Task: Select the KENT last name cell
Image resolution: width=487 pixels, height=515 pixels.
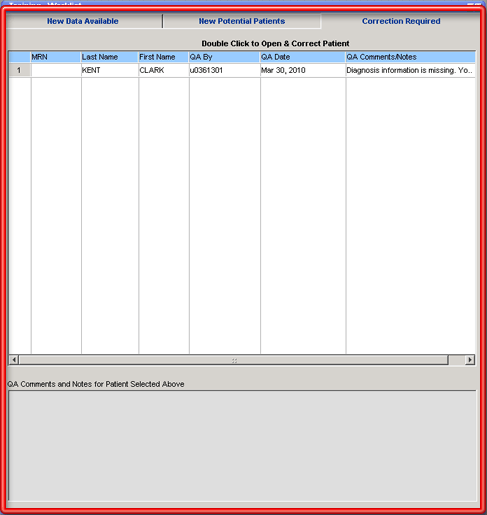Action: coord(110,70)
